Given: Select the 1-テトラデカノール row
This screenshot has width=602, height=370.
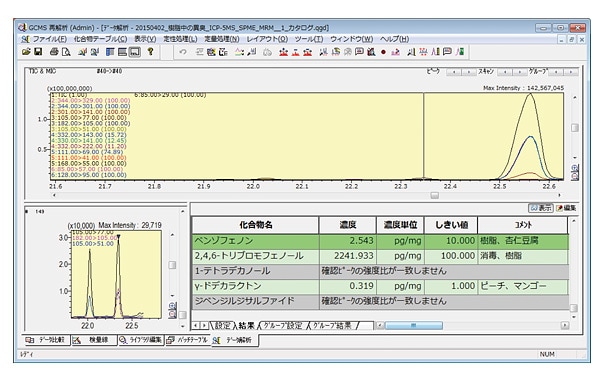Looking at the screenshot, I should tap(380, 271).
